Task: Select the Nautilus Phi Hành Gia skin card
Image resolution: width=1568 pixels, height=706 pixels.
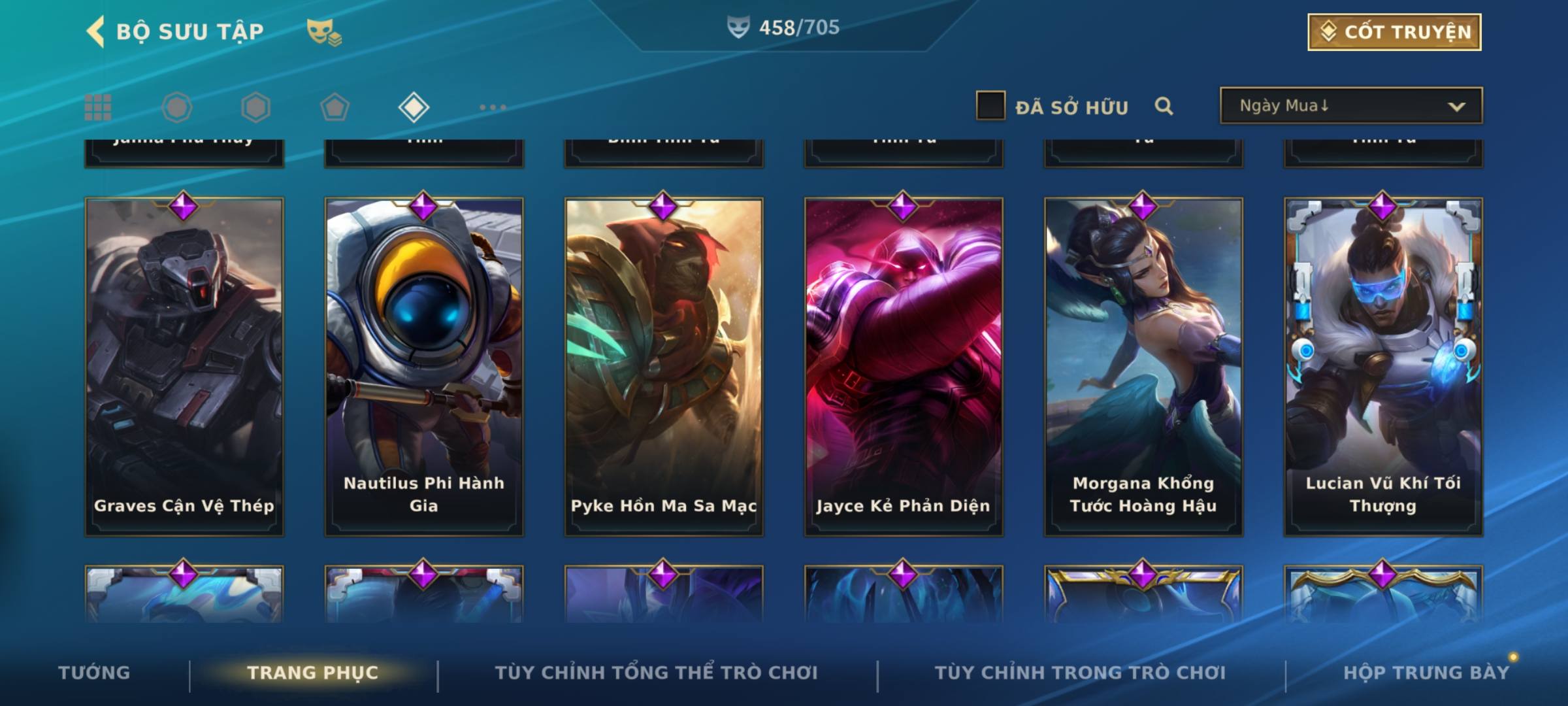Action: (x=424, y=367)
